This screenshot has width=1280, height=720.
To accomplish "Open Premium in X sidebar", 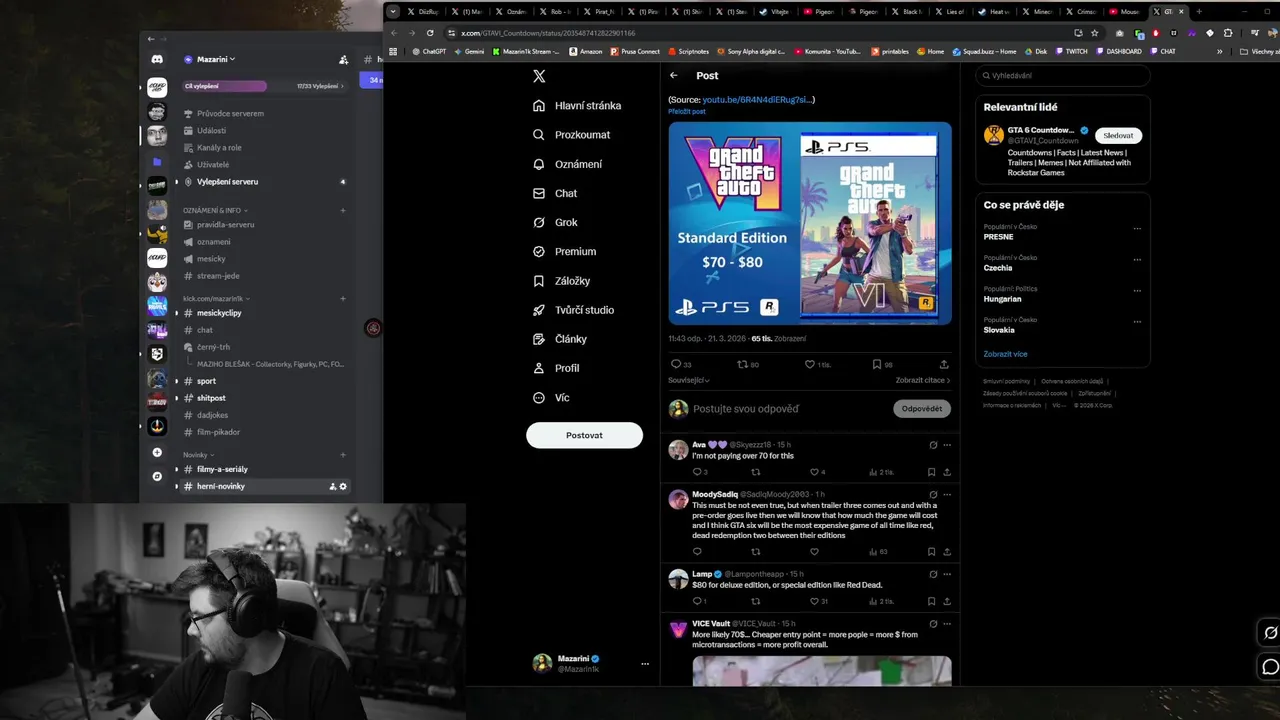I will coord(564,251).
